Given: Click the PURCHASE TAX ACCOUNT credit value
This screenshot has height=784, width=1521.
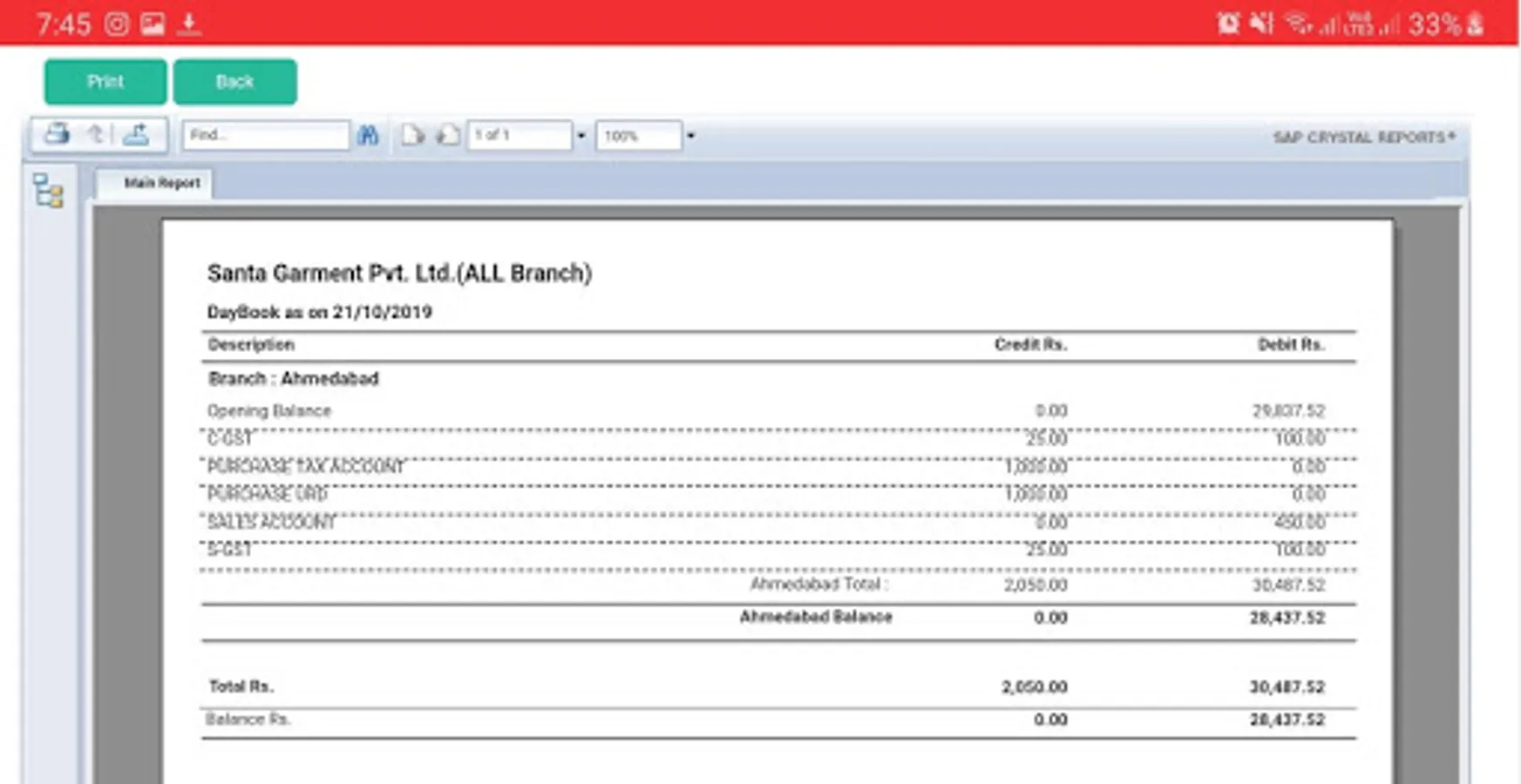Looking at the screenshot, I should [1036, 467].
